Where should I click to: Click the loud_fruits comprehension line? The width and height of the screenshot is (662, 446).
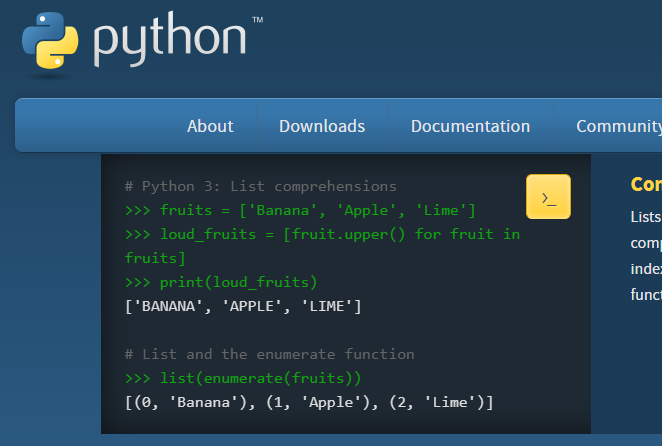322,246
